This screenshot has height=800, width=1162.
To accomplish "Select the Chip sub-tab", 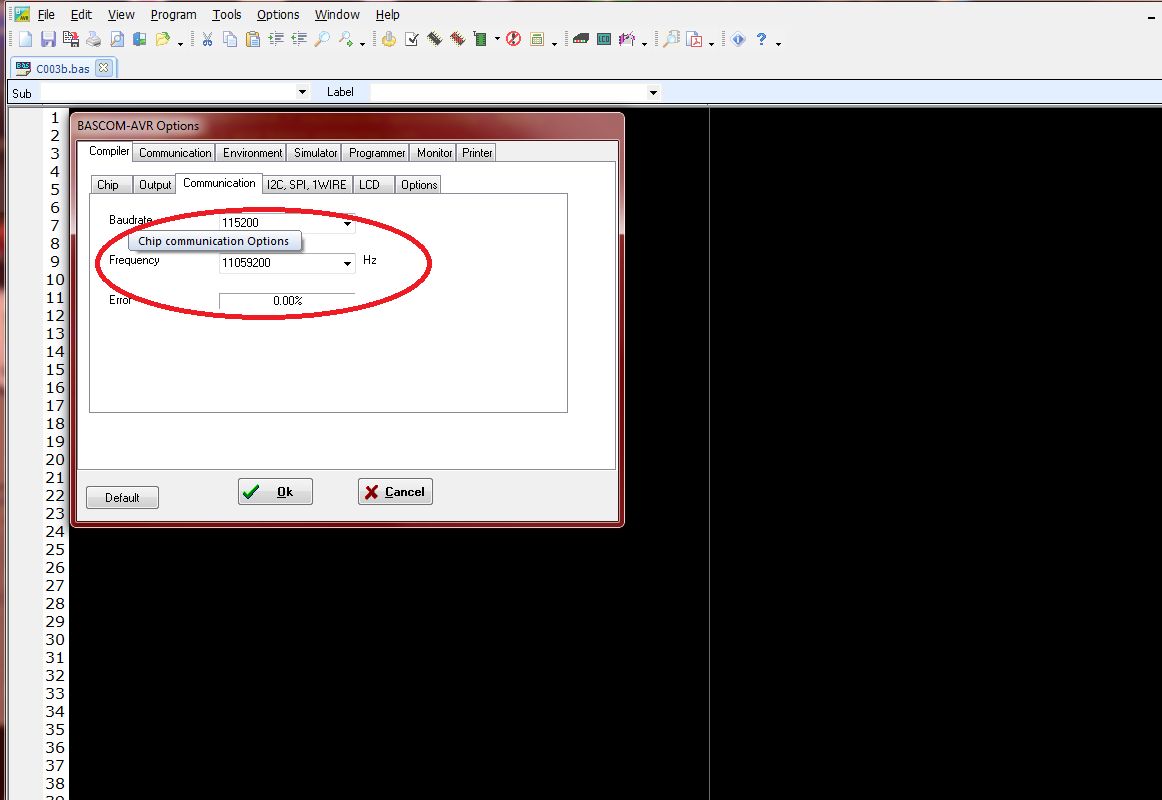I will coord(111,184).
